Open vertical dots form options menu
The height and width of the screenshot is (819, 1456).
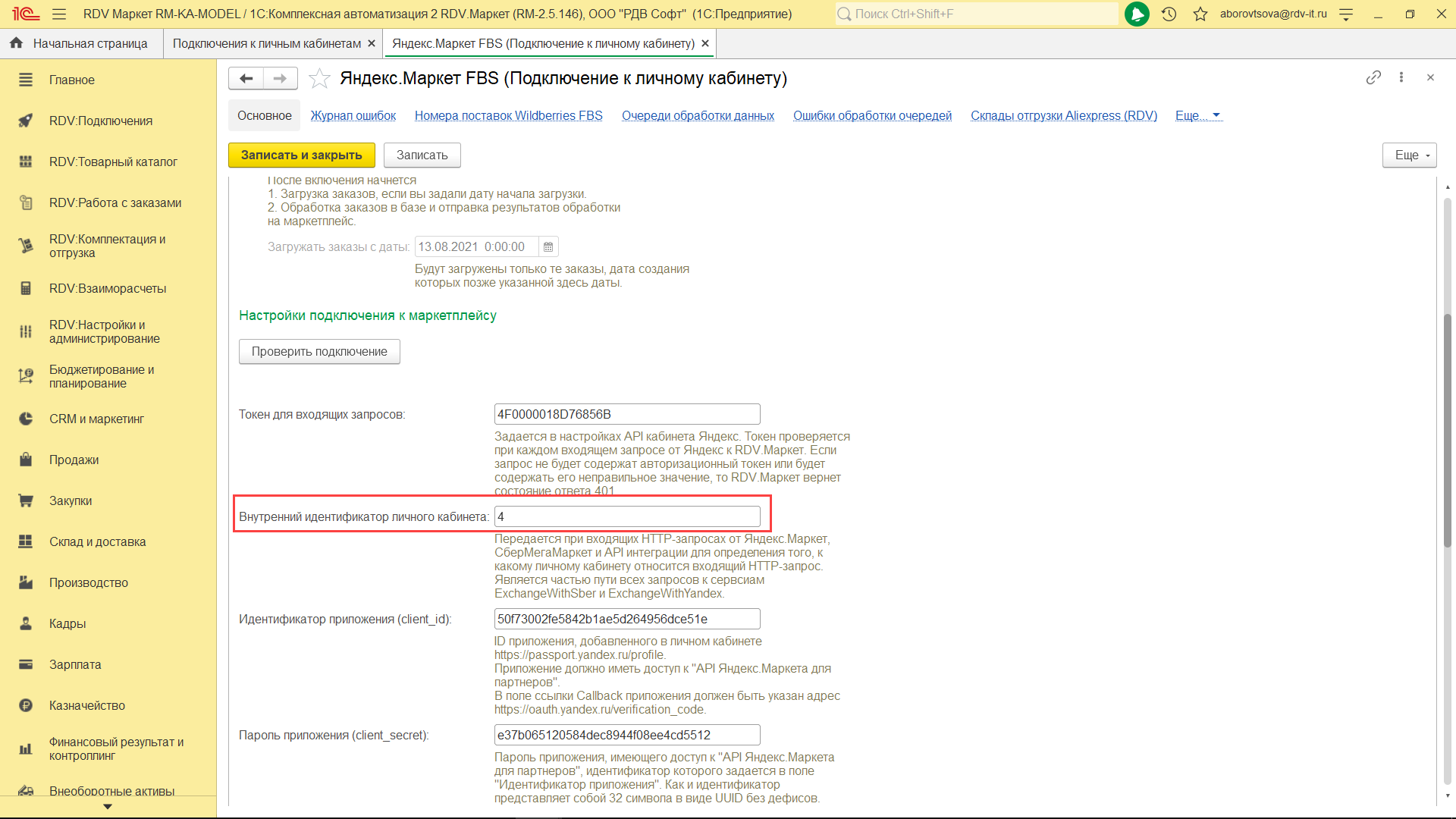pyautogui.click(x=1401, y=77)
